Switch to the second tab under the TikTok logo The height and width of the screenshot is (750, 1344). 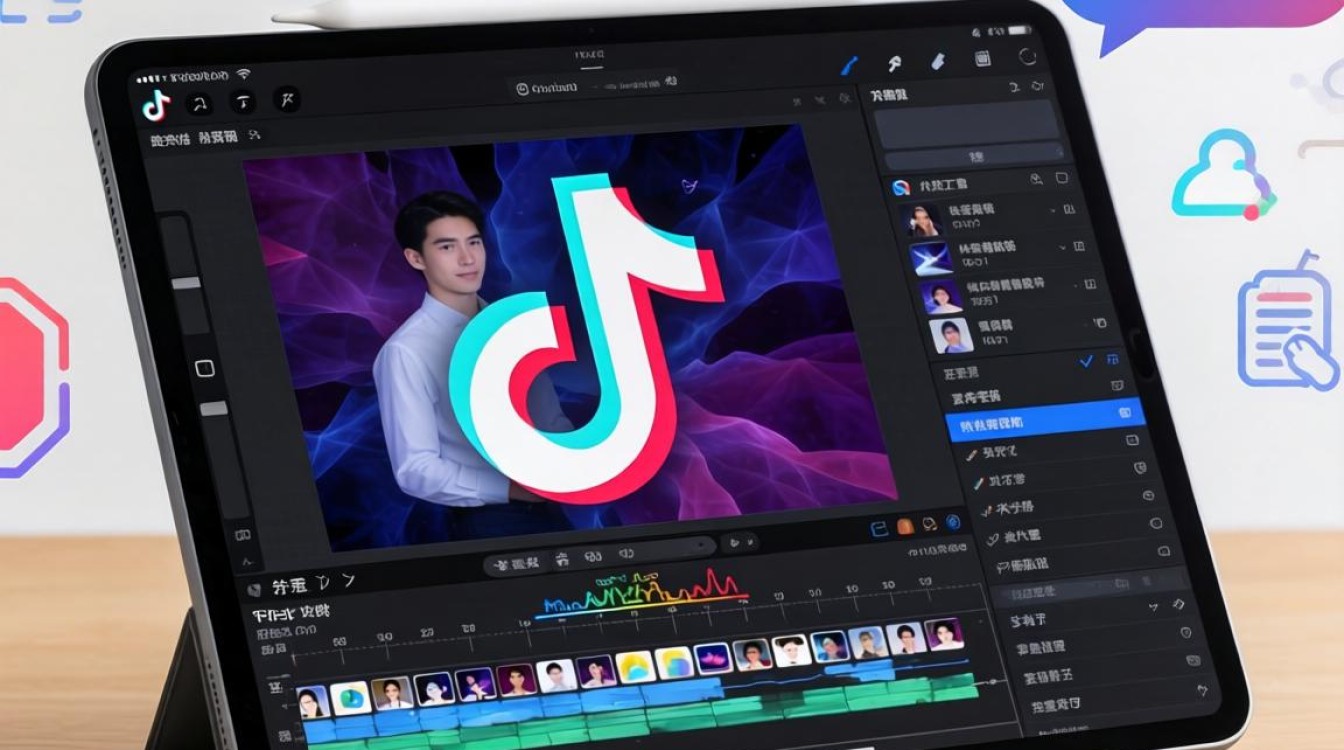(x=218, y=136)
